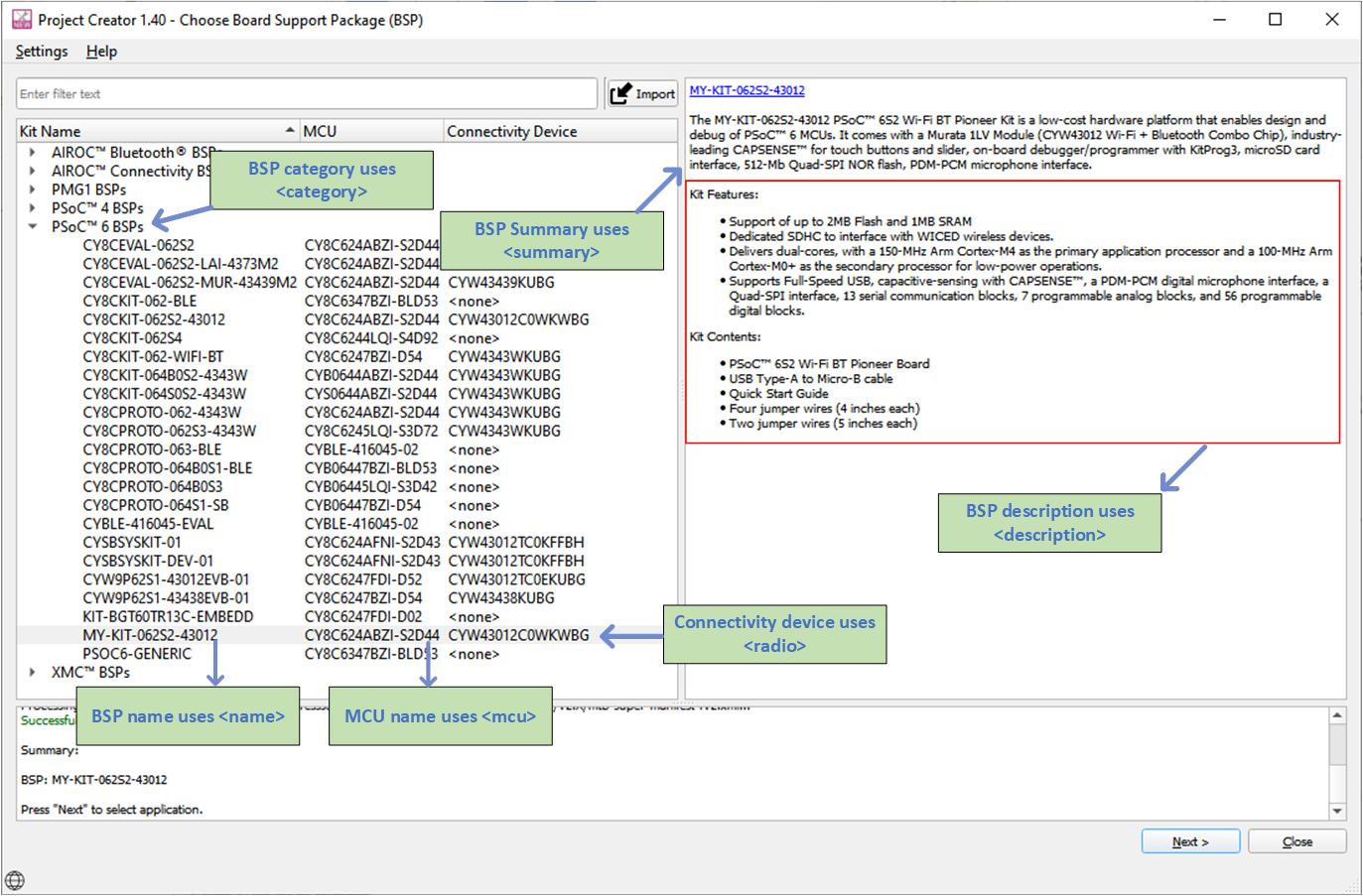Collapse the PSoC 6 BSPs category
Viewport: 1363px width, 896px height.
(x=33, y=226)
